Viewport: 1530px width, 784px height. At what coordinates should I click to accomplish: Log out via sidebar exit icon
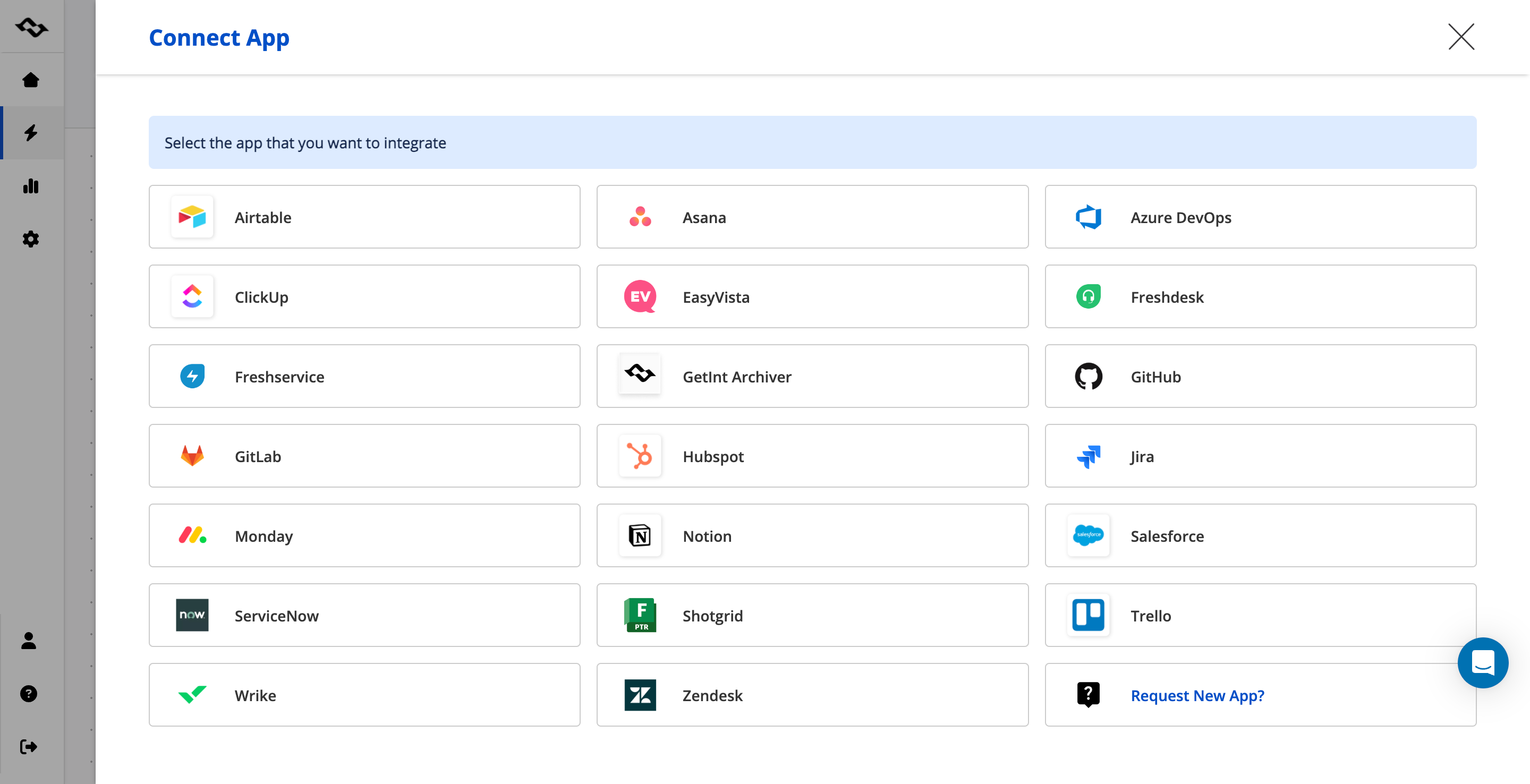29,747
